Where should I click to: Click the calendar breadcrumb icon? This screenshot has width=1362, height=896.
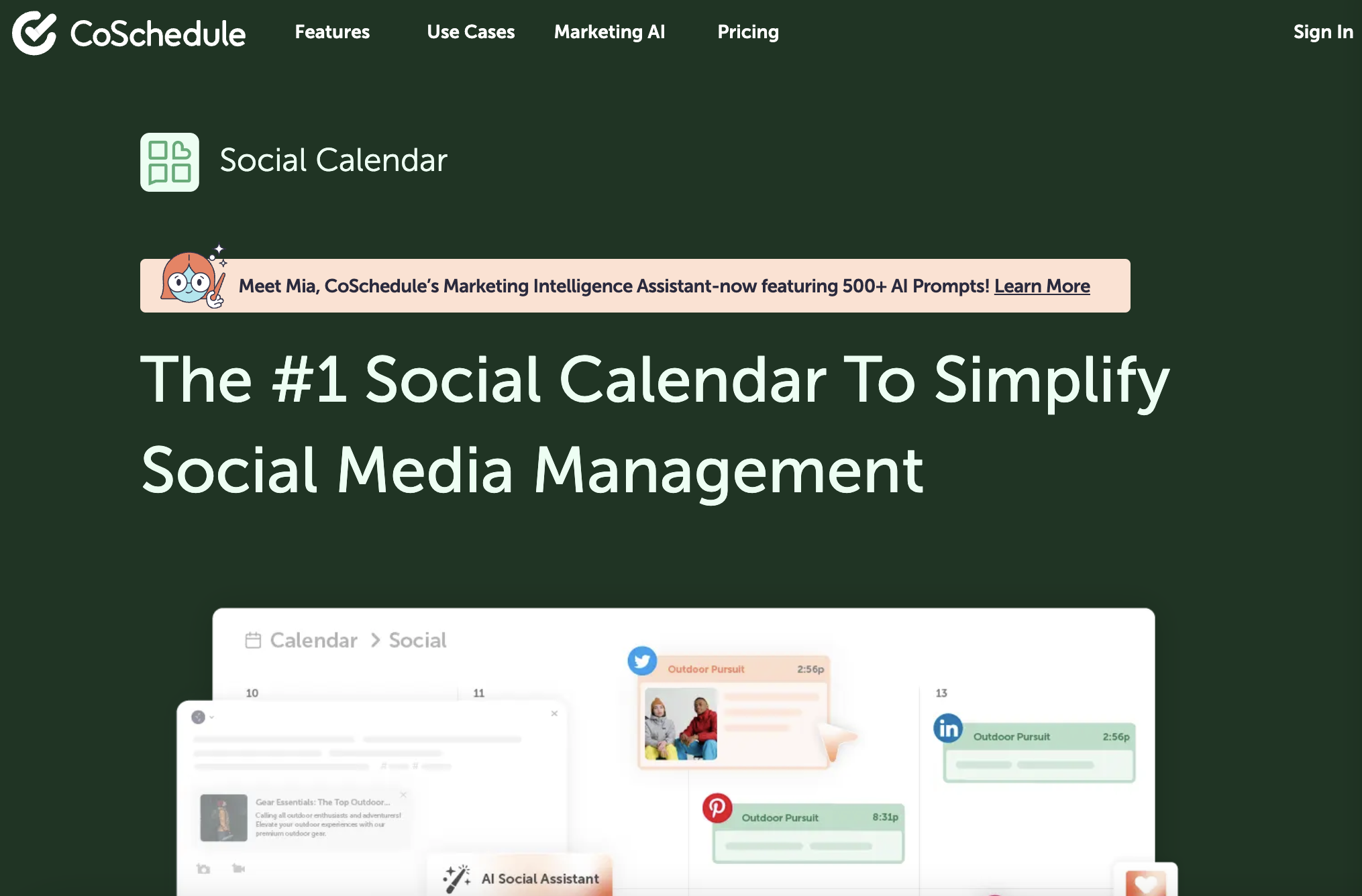252,641
